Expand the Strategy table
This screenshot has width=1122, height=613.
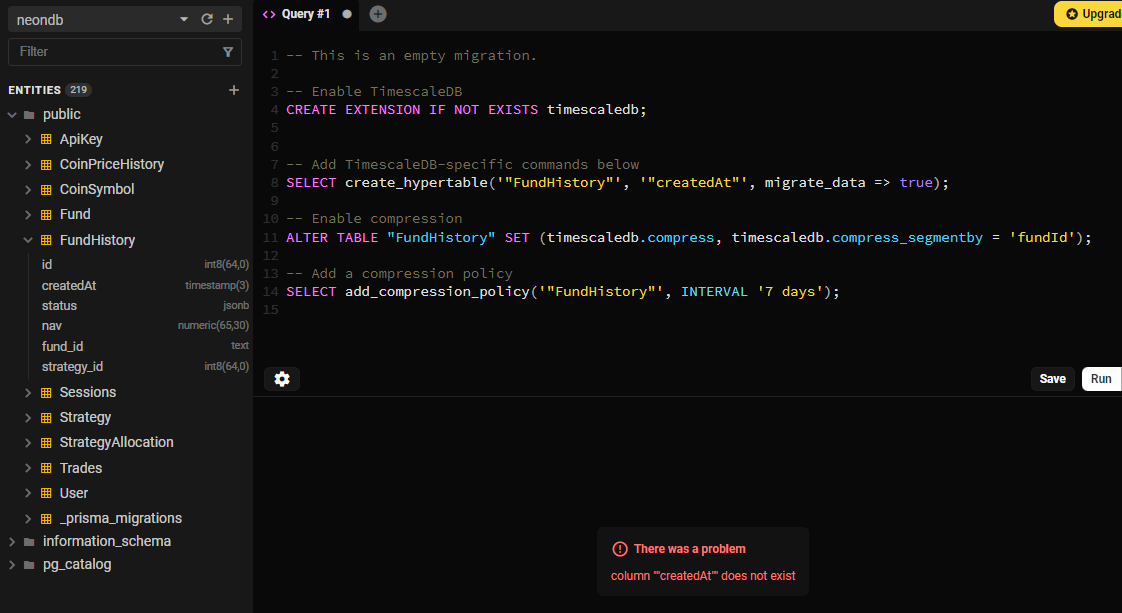(x=28, y=417)
